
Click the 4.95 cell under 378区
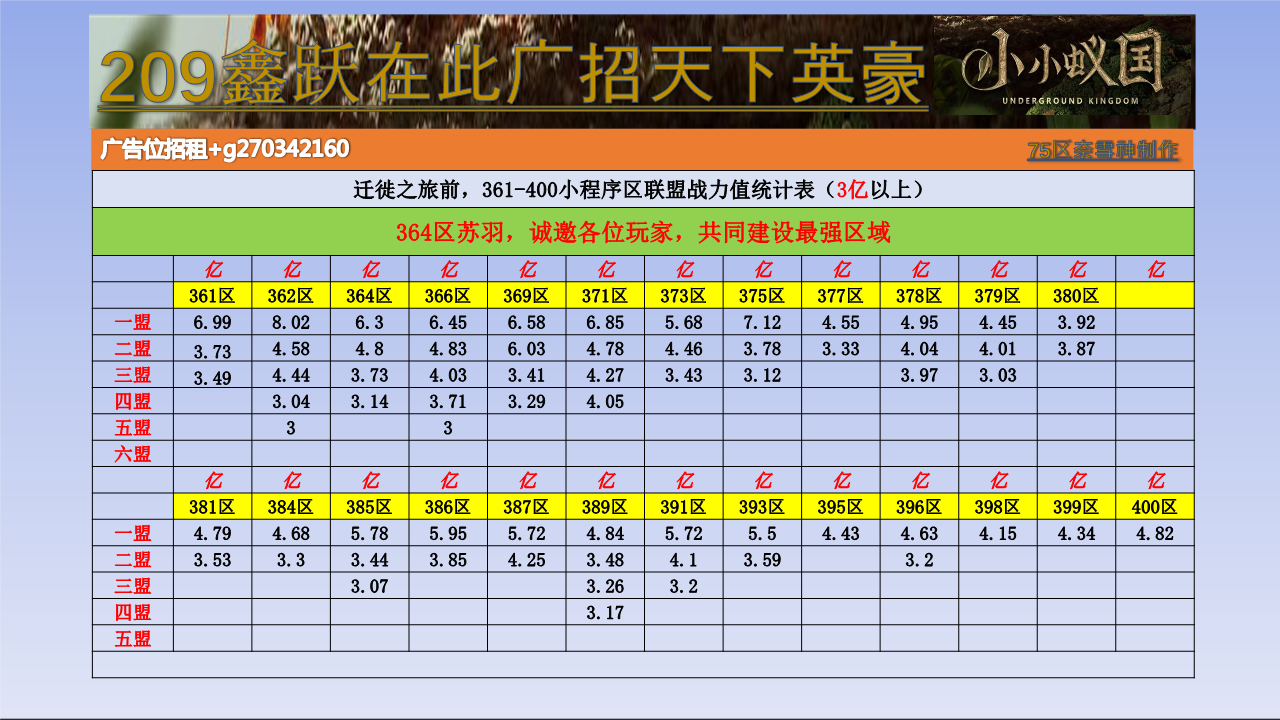[919, 323]
